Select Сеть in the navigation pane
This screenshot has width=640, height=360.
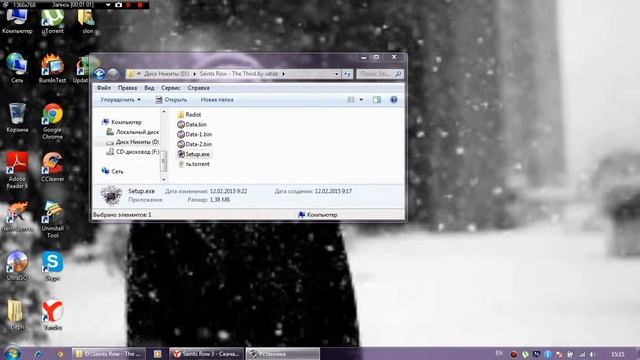coord(112,171)
